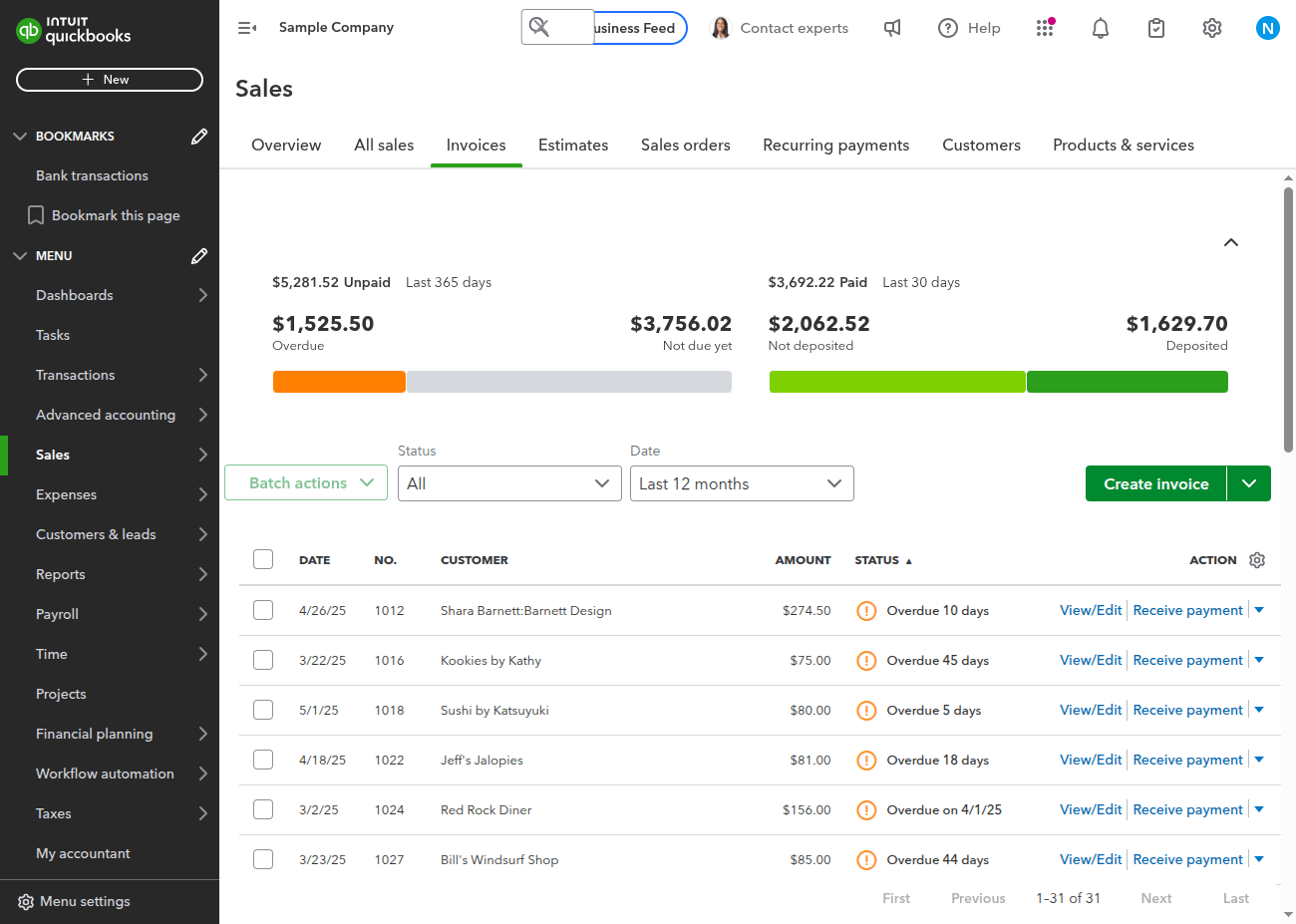Open the Create invoice dropdown arrow
The width and height of the screenshot is (1296, 924).
[1249, 483]
